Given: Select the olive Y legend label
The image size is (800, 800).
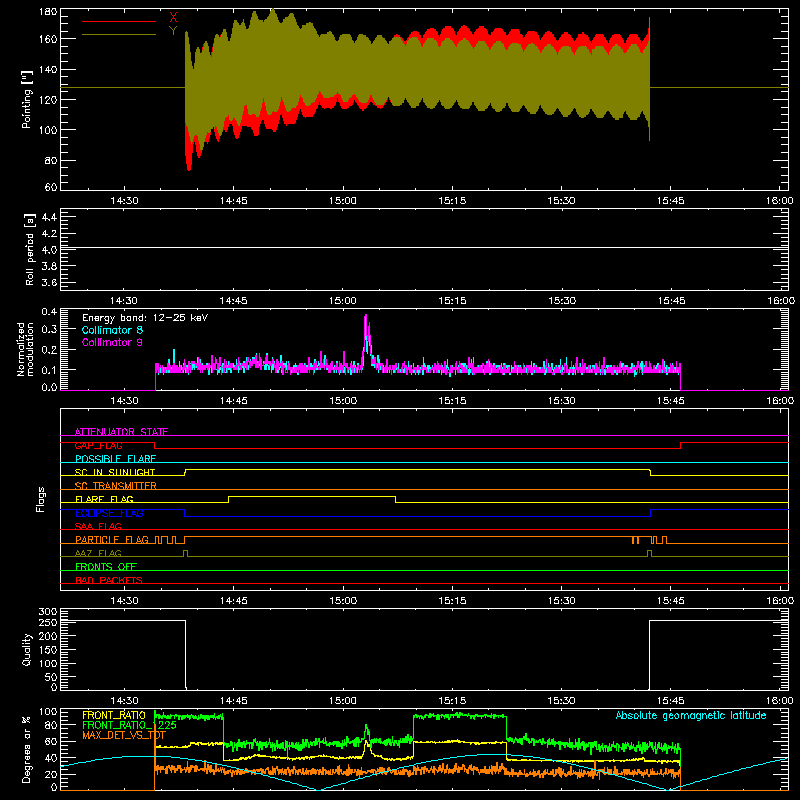Looking at the screenshot, I should [173, 30].
